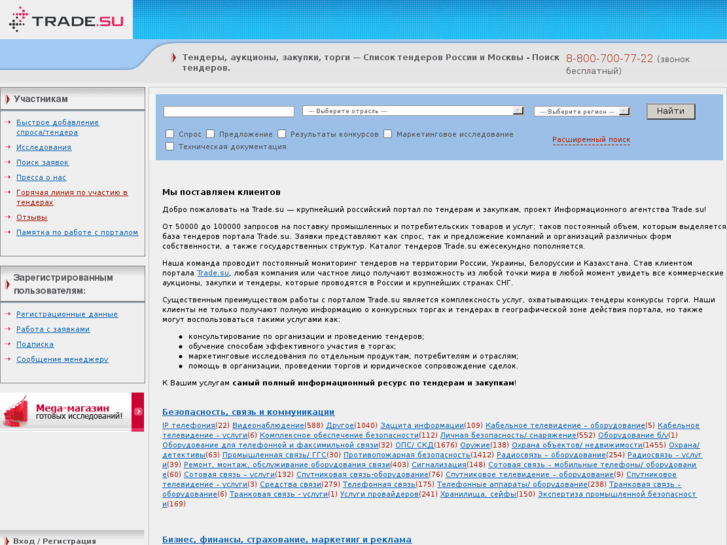Open Личная безопасность/ снаряжение link
The image size is (727, 545).
coord(508,435)
